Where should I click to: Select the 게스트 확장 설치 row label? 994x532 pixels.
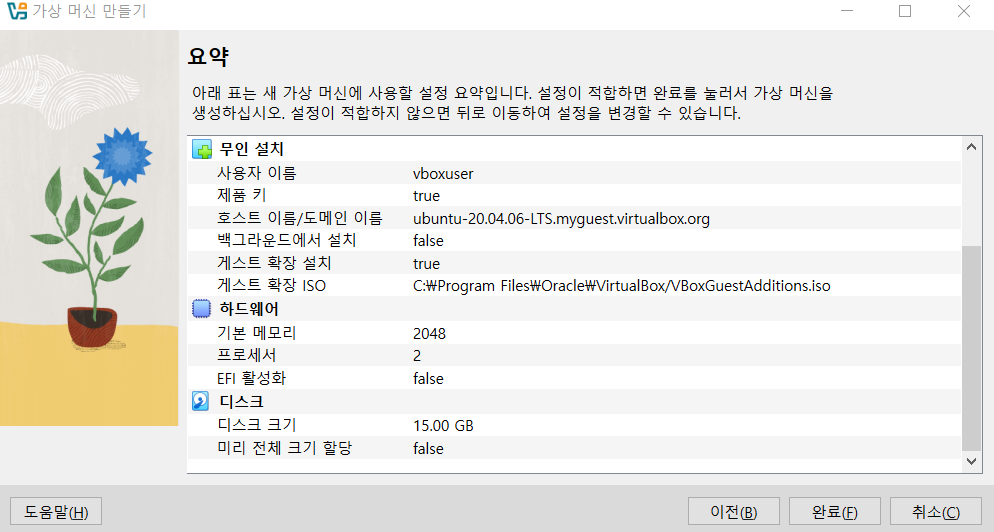[274, 263]
